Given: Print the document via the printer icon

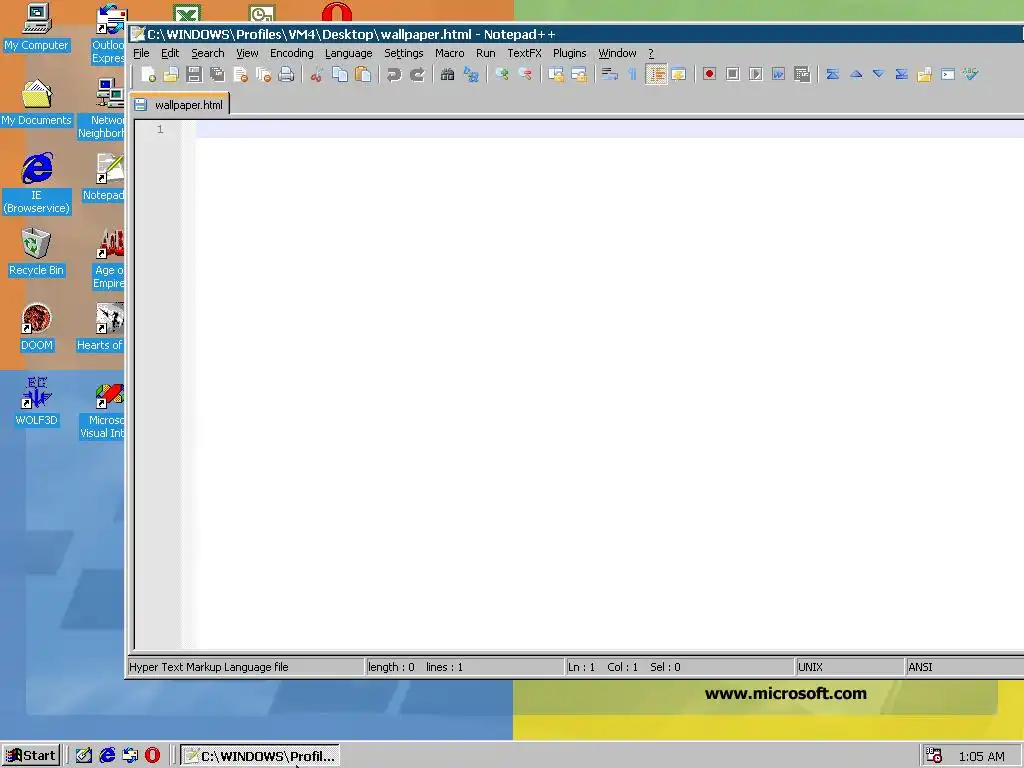Looking at the screenshot, I should click(286, 74).
